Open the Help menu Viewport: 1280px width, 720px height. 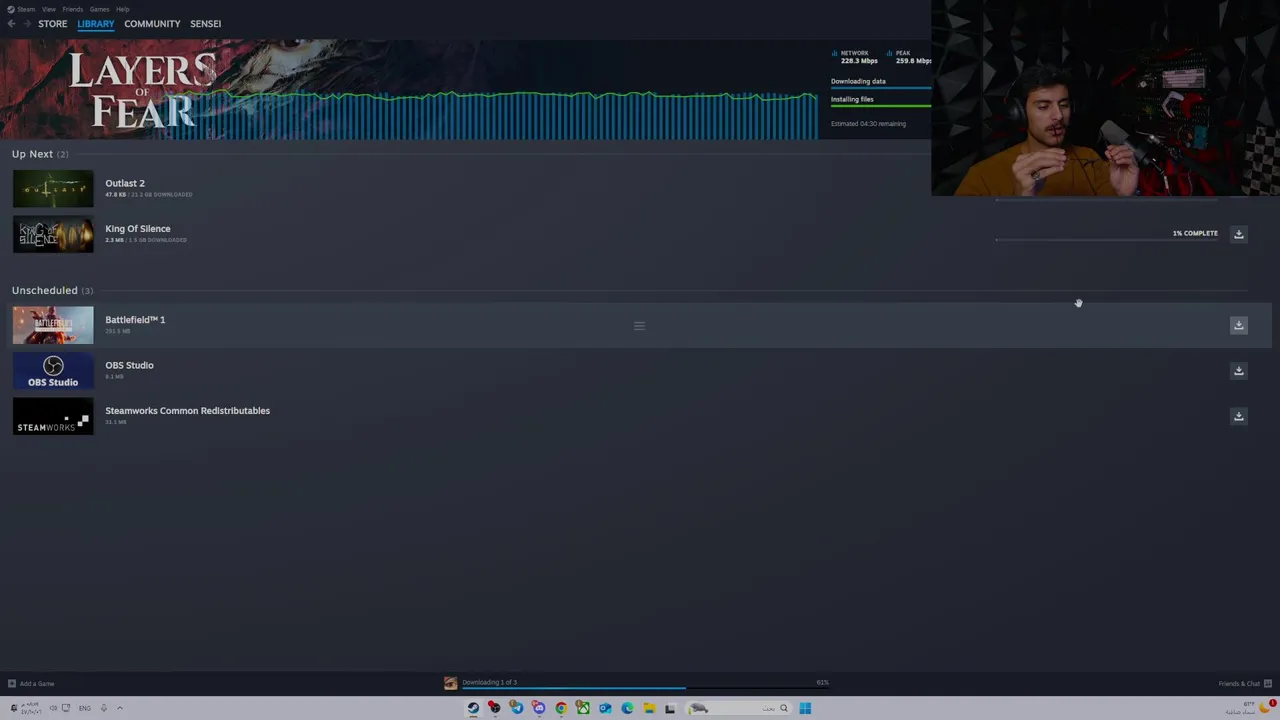(x=122, y=9)
